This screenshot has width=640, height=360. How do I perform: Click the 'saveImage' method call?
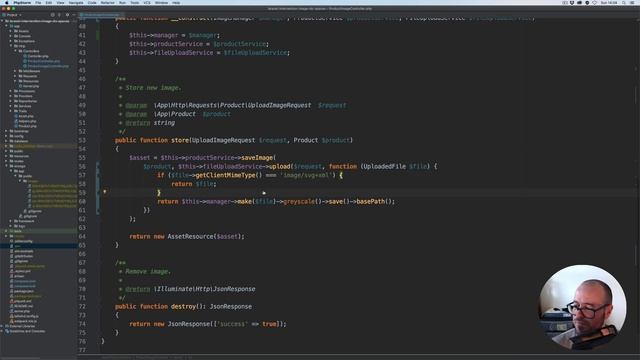(x=257, y=158)
